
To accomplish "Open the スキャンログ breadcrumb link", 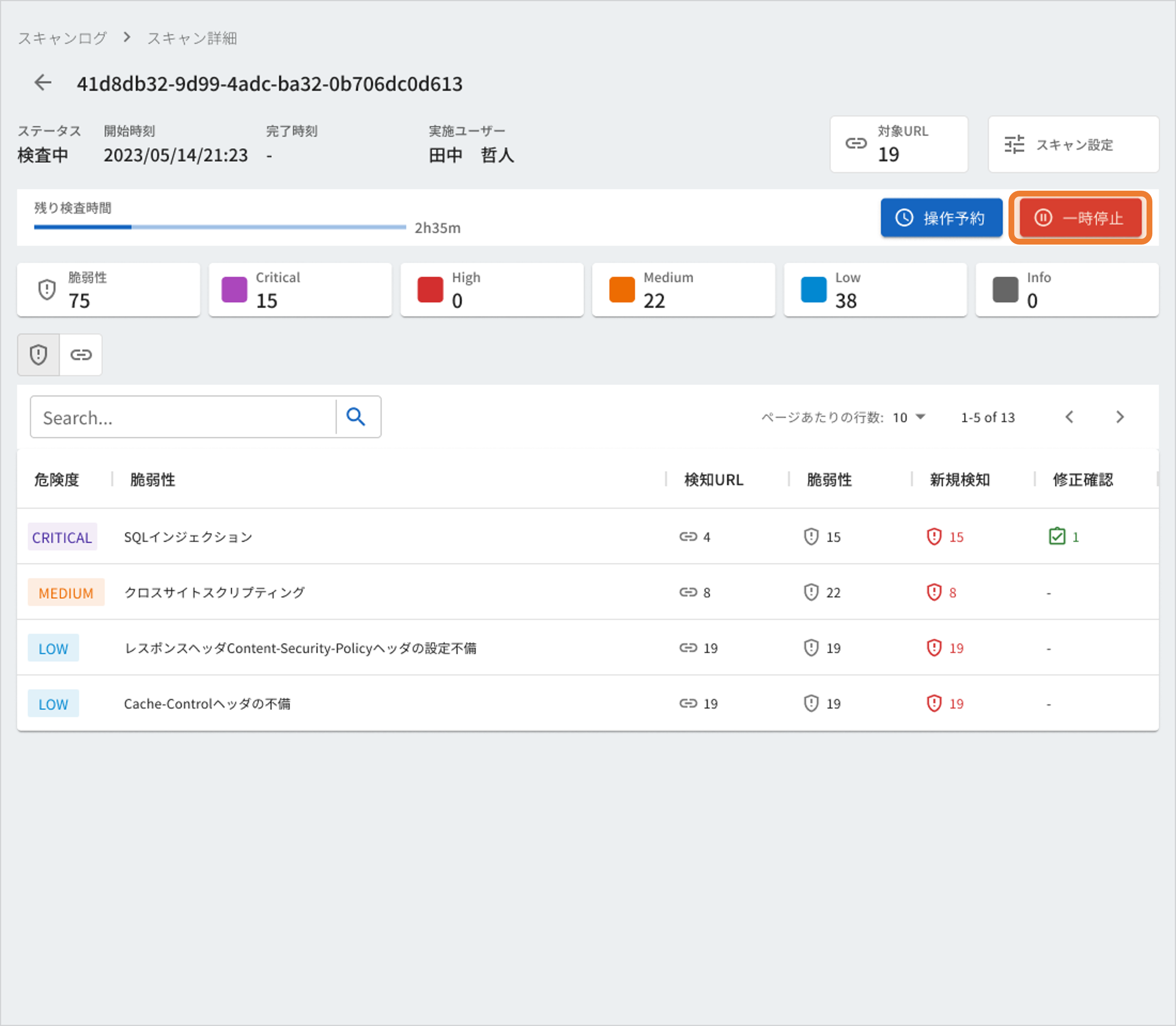I will point(63,39).
